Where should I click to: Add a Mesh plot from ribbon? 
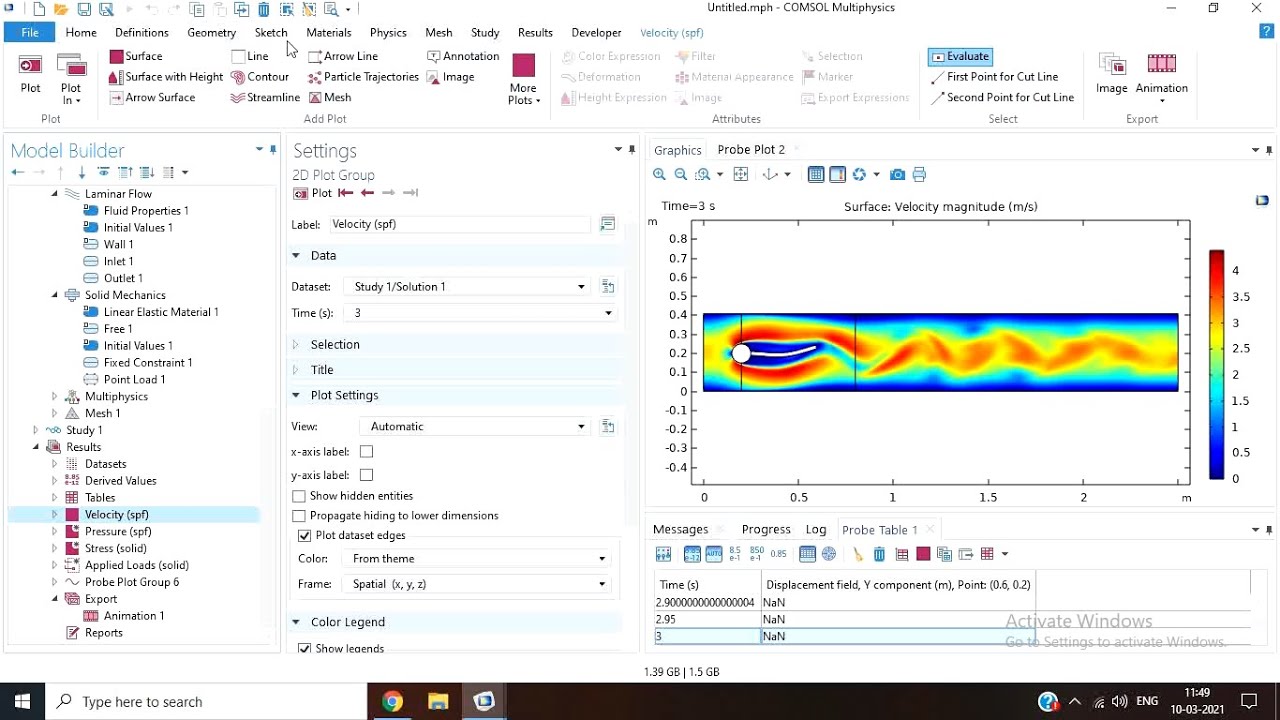[330, 97]
